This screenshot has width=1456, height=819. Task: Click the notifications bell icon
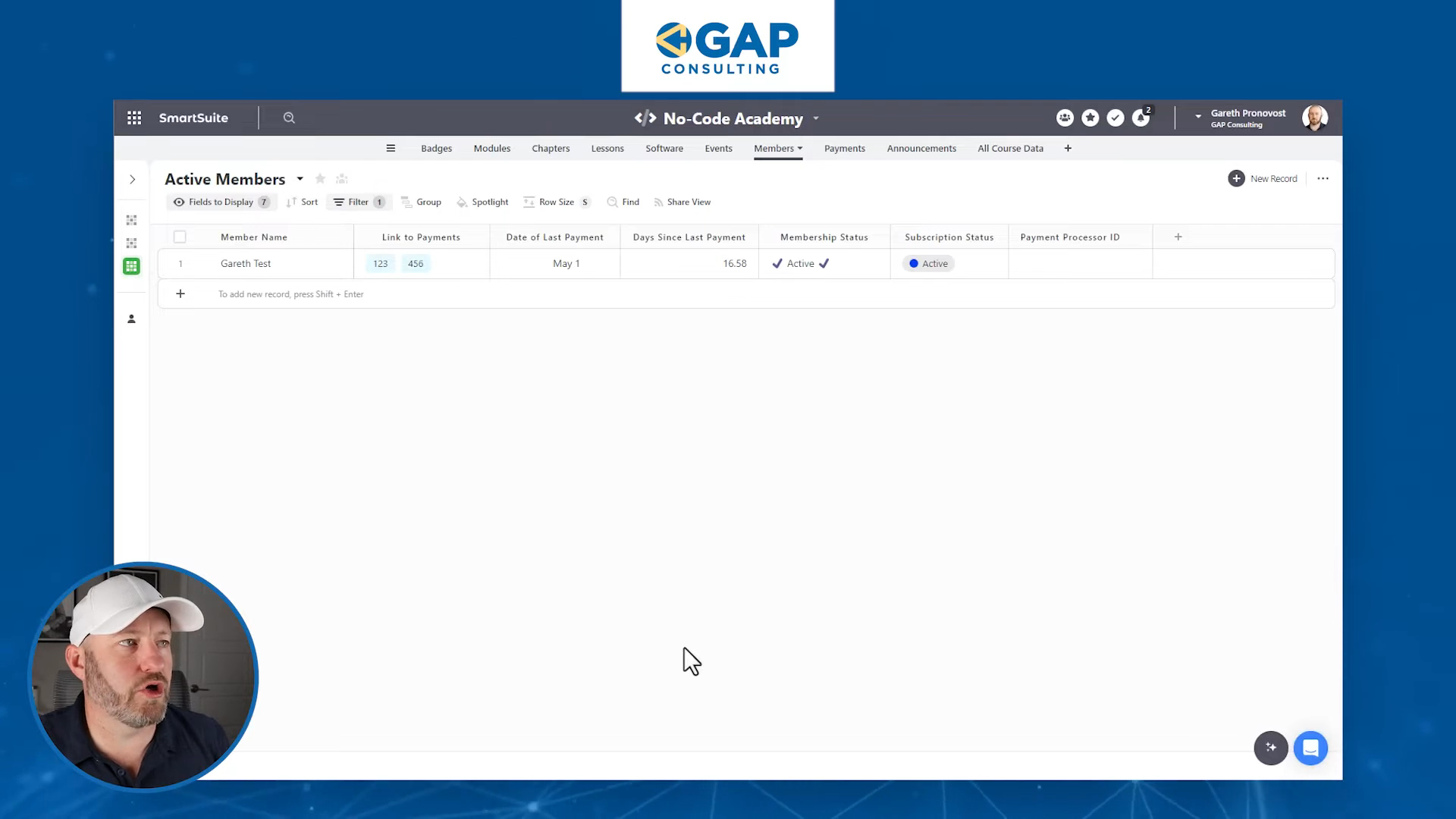(x=1141, y=117)
